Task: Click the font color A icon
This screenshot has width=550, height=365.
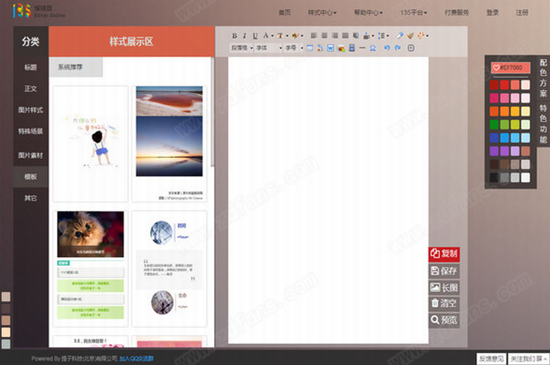Action: [x=266, y=35]
